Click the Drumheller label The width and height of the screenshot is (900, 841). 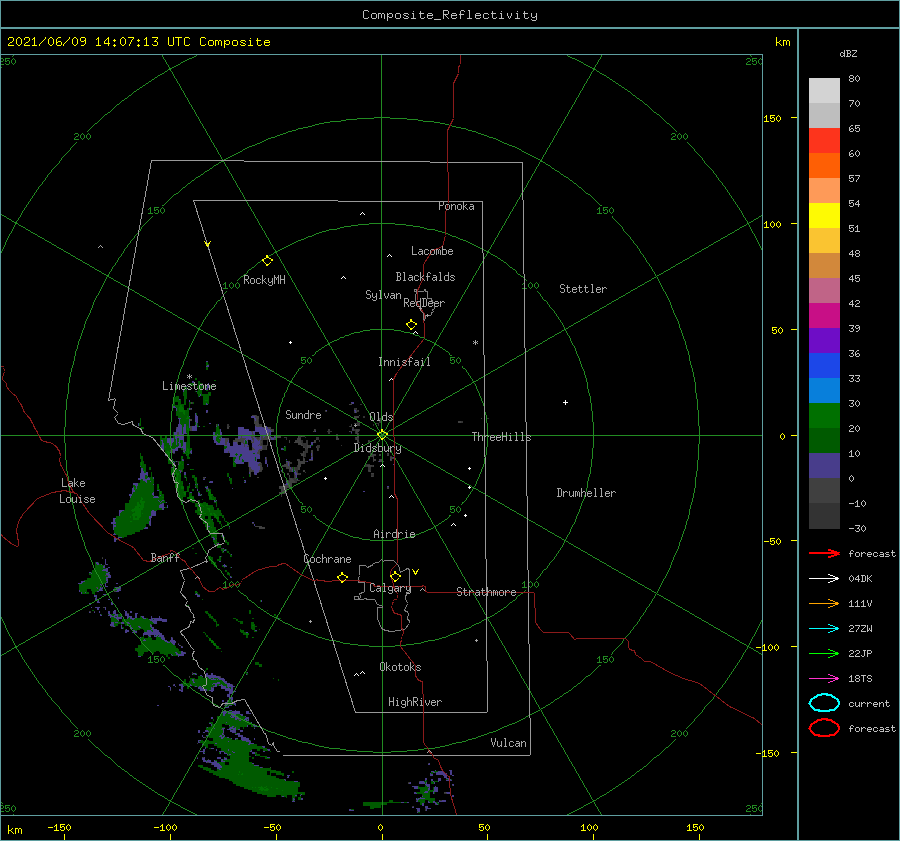(x=586, y=493)
